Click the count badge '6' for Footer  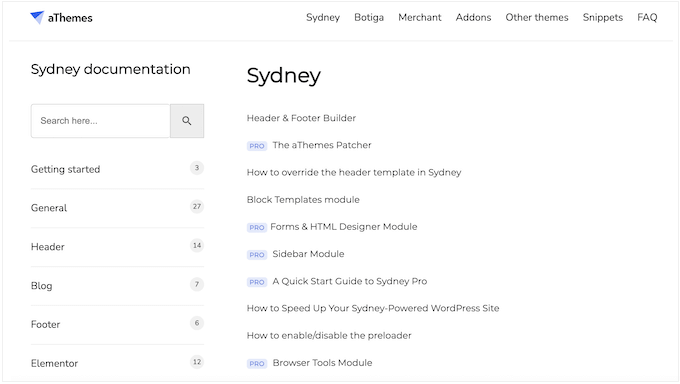click(197, 323)
